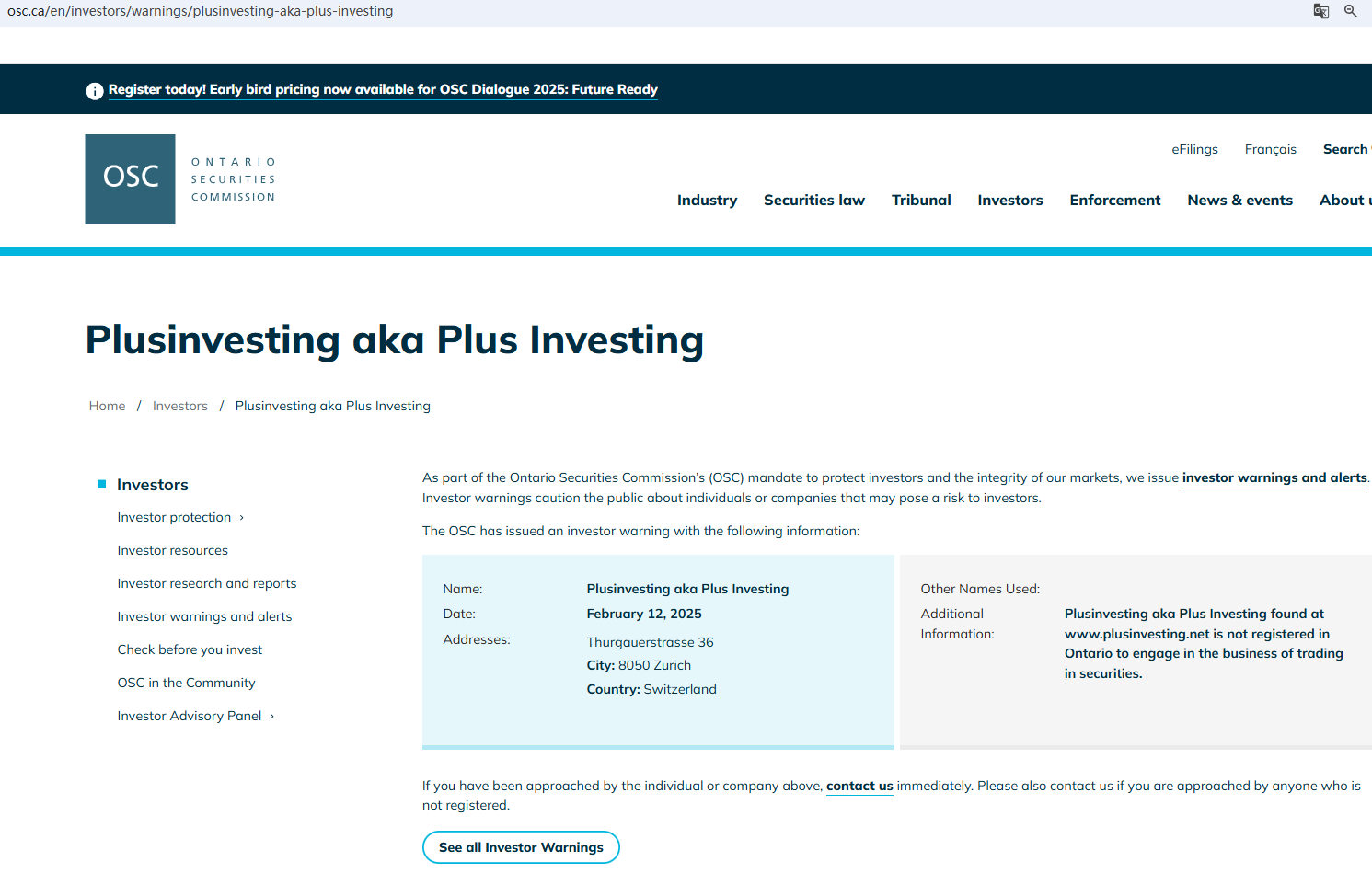
Task: Open the Enforcement menu
Action: (1115, 201)
